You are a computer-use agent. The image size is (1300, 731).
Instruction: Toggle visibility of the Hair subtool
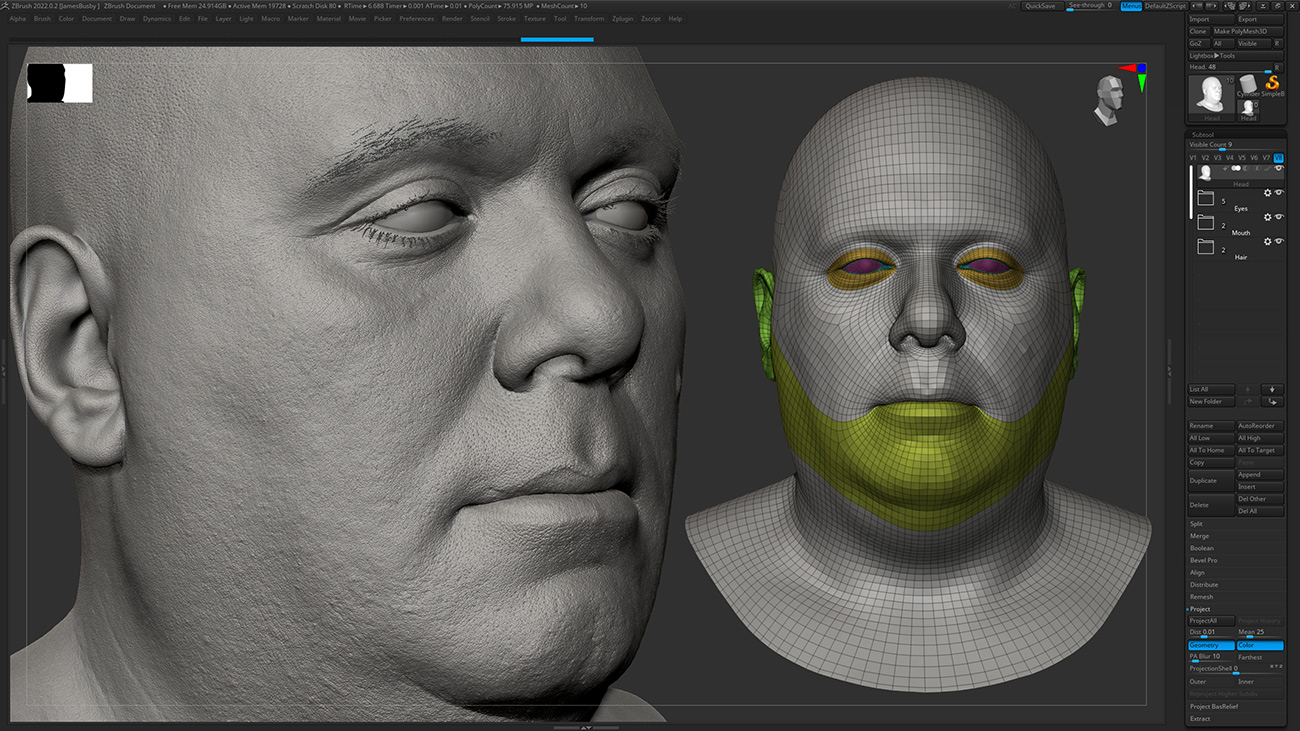pos(1281,241)
